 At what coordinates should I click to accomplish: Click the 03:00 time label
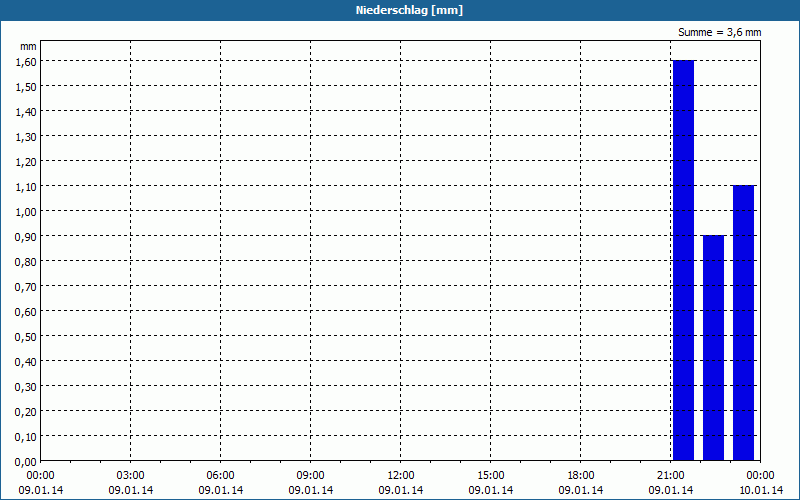click(131, 475)
